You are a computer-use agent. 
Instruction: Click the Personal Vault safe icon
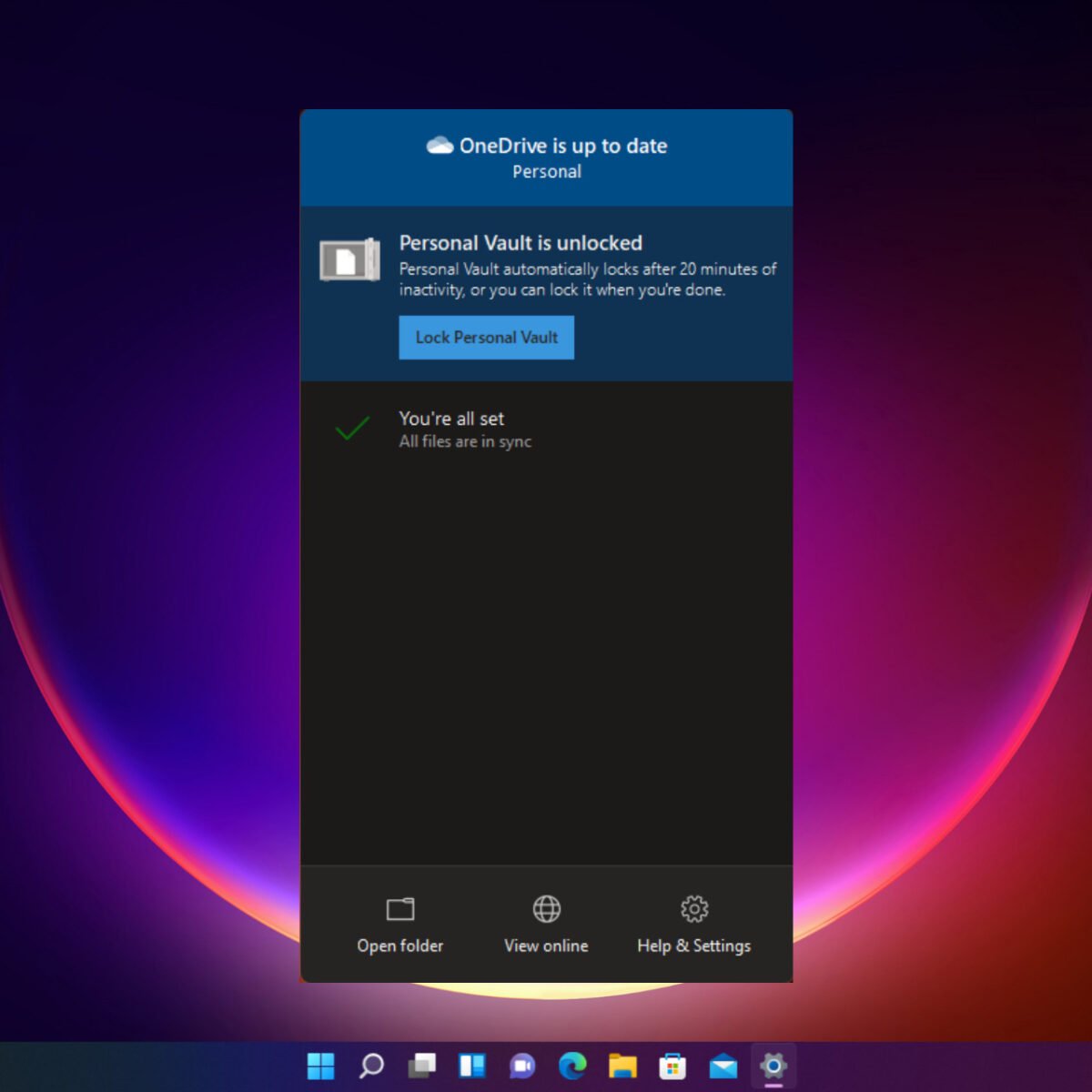(350, 260)
